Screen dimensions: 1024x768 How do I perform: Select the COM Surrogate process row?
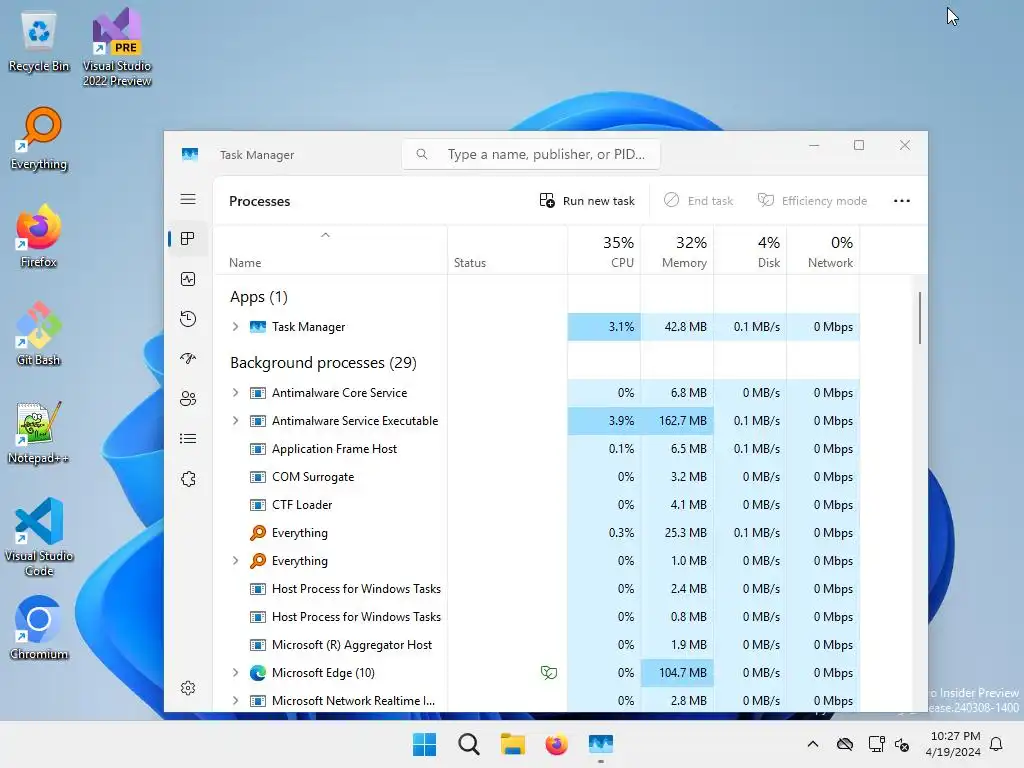tap(537, 477)
